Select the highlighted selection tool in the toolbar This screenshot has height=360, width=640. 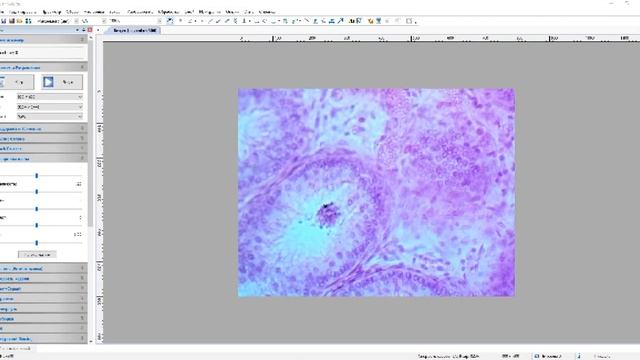coord(170,21)
